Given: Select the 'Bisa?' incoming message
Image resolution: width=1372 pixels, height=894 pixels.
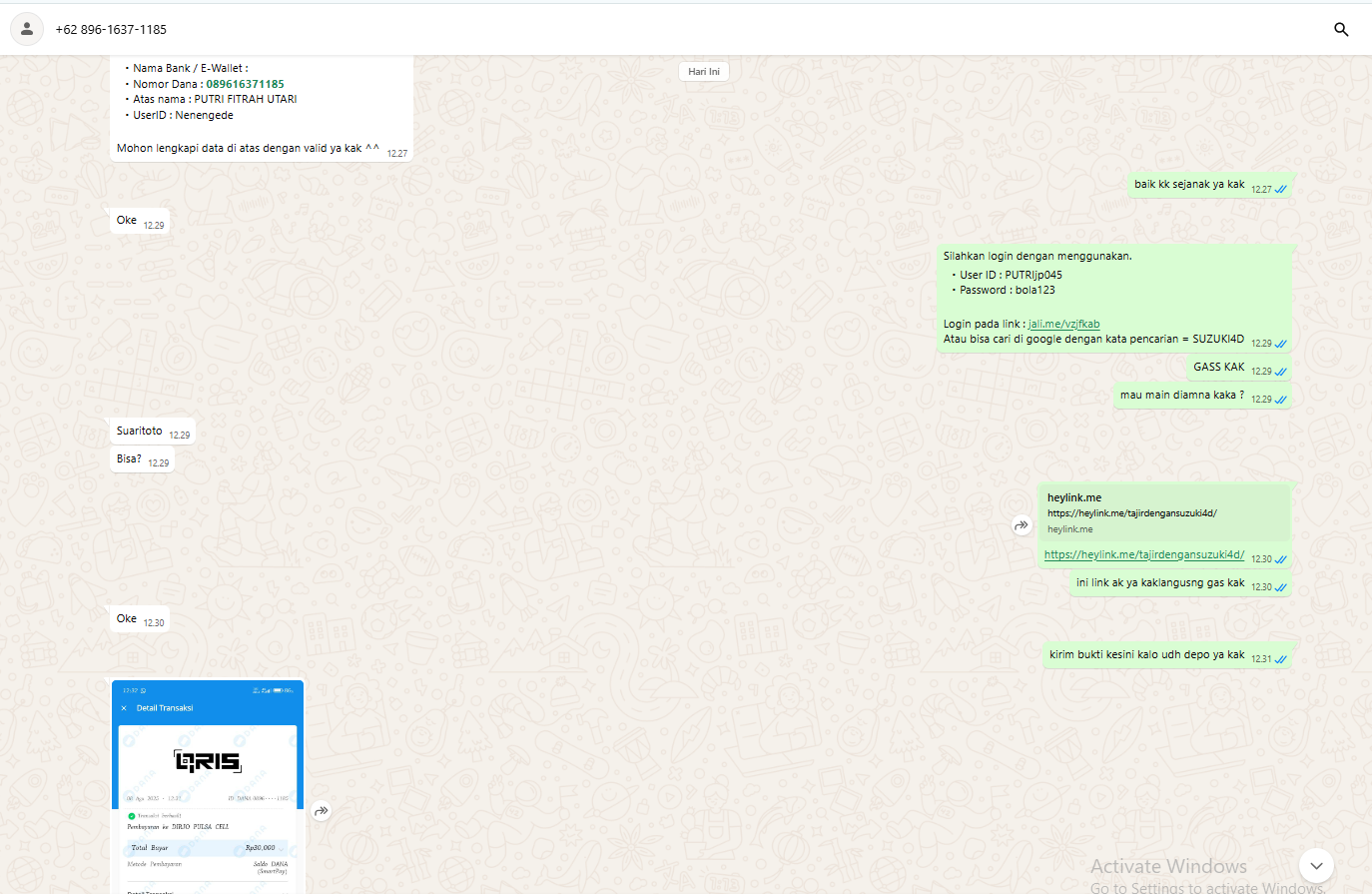Looking at the screenshot, I should pyautogui.click(x=142, y=459).
